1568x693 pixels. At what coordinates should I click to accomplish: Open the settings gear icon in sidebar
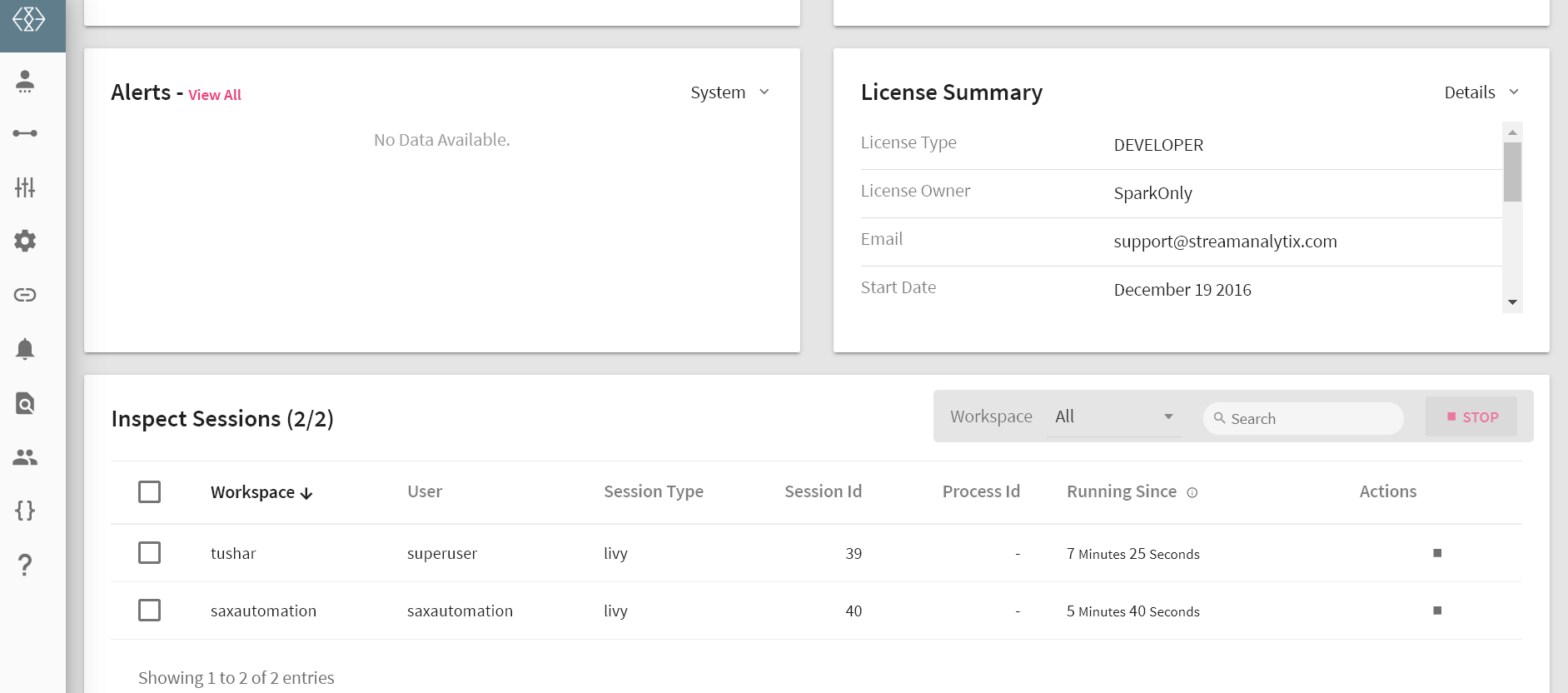point(25,241)
